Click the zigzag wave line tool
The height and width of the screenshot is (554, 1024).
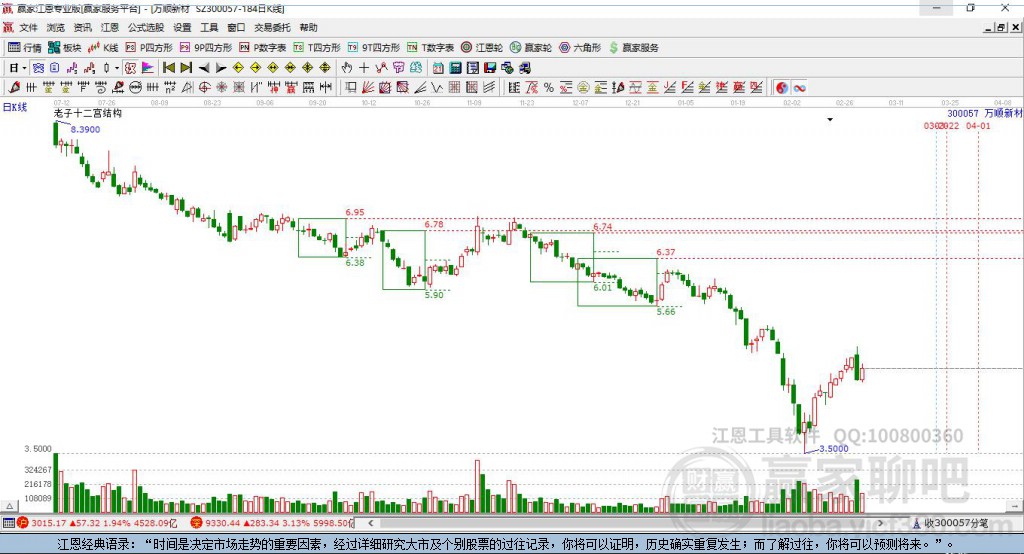pyautogui.click(x=436, y=88)
